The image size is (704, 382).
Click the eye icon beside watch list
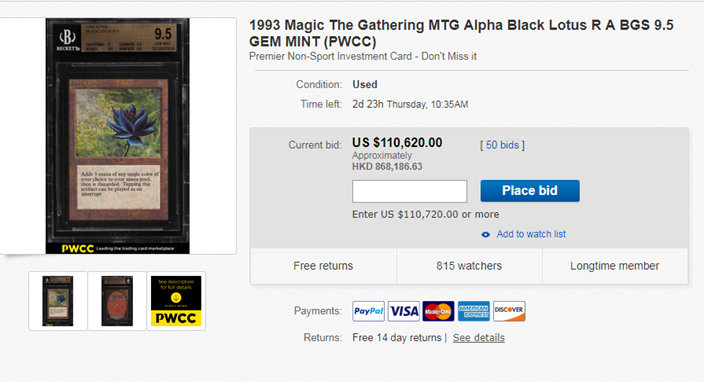click(485, 234)
